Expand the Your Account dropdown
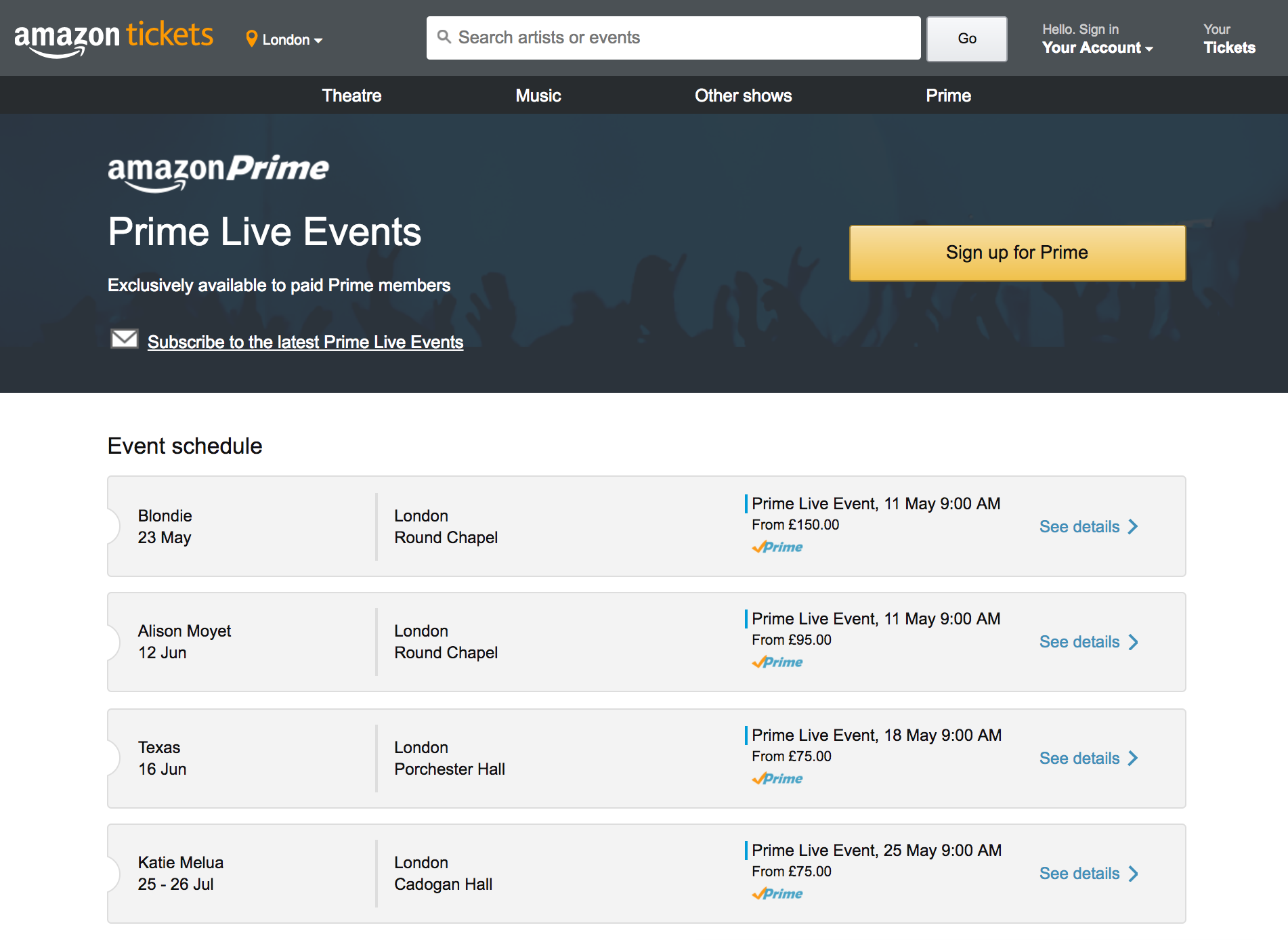 tap(1097, 47)
